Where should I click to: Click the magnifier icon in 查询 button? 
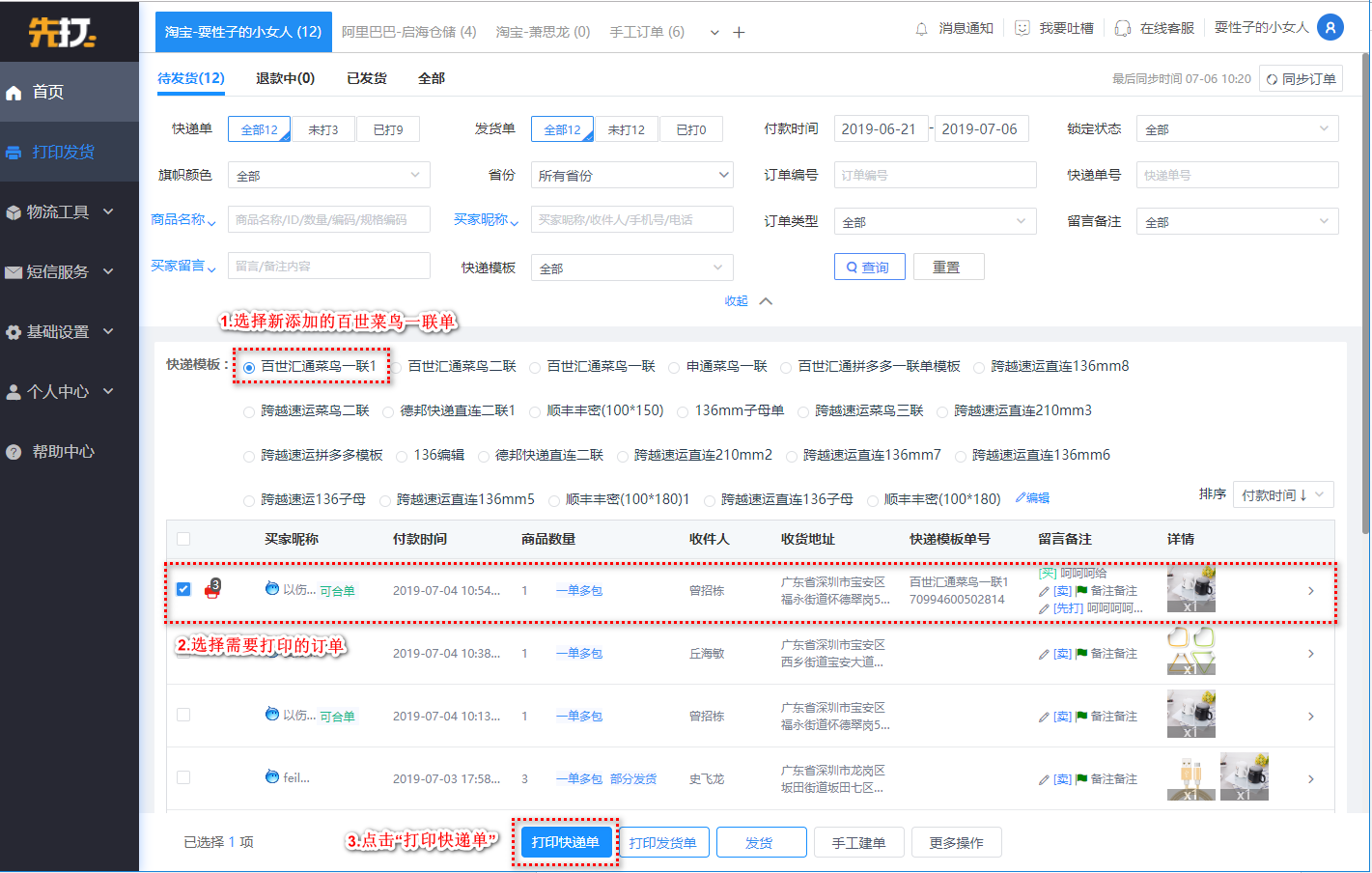[852, 268]
